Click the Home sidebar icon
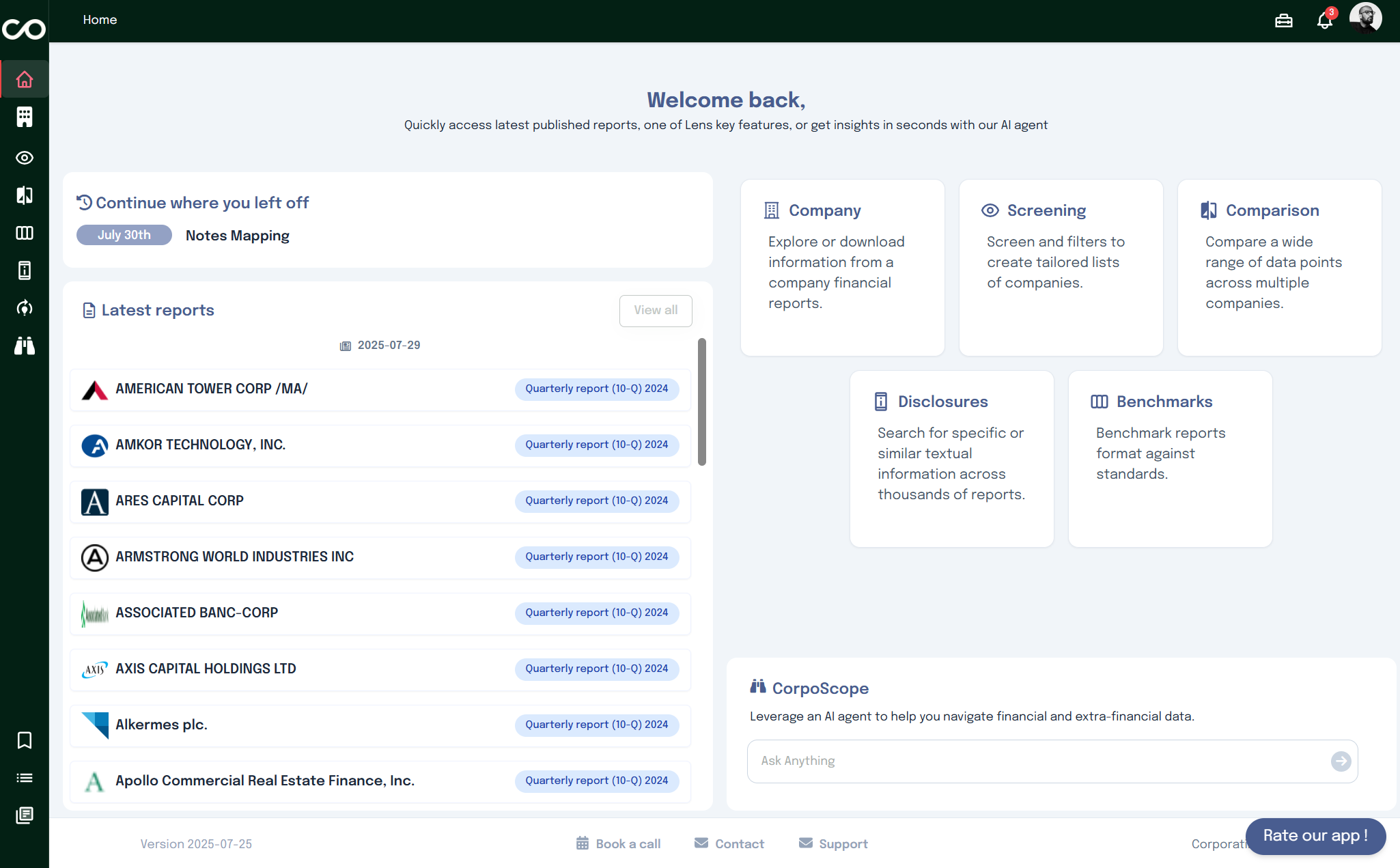This screenshot has width=1400, height=868. pyautogui.click(x=25, y=80)
